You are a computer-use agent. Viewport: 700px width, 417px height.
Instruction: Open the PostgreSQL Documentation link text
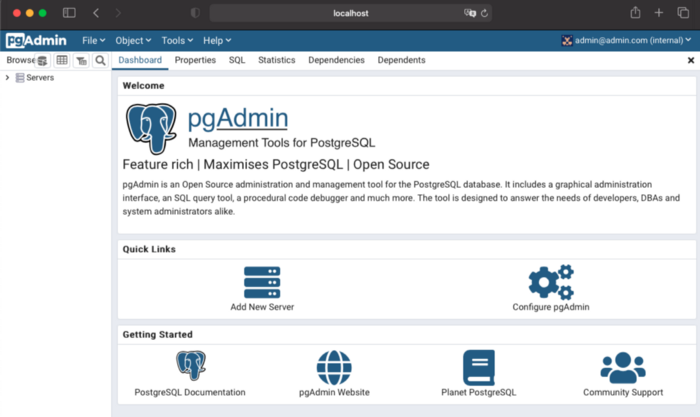pos(190,392)
